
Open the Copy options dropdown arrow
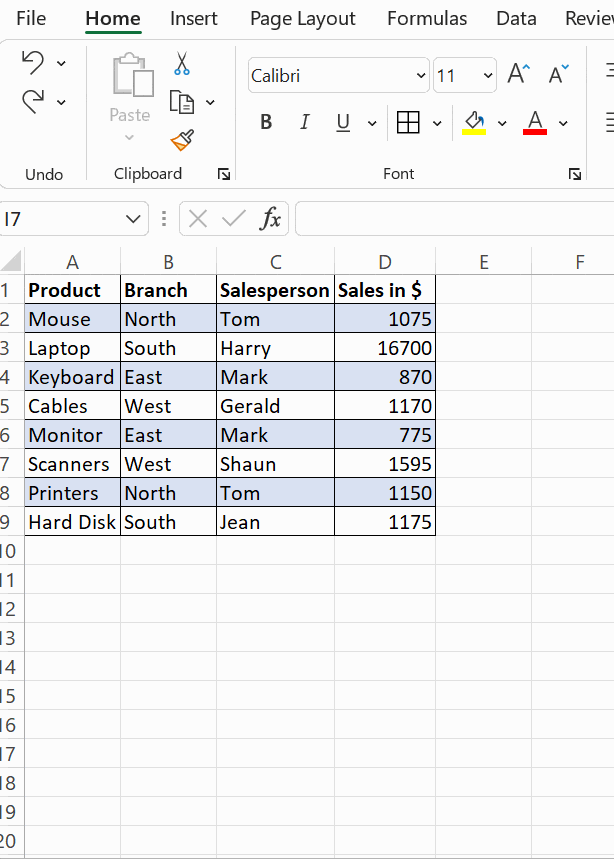pos(210,102)
